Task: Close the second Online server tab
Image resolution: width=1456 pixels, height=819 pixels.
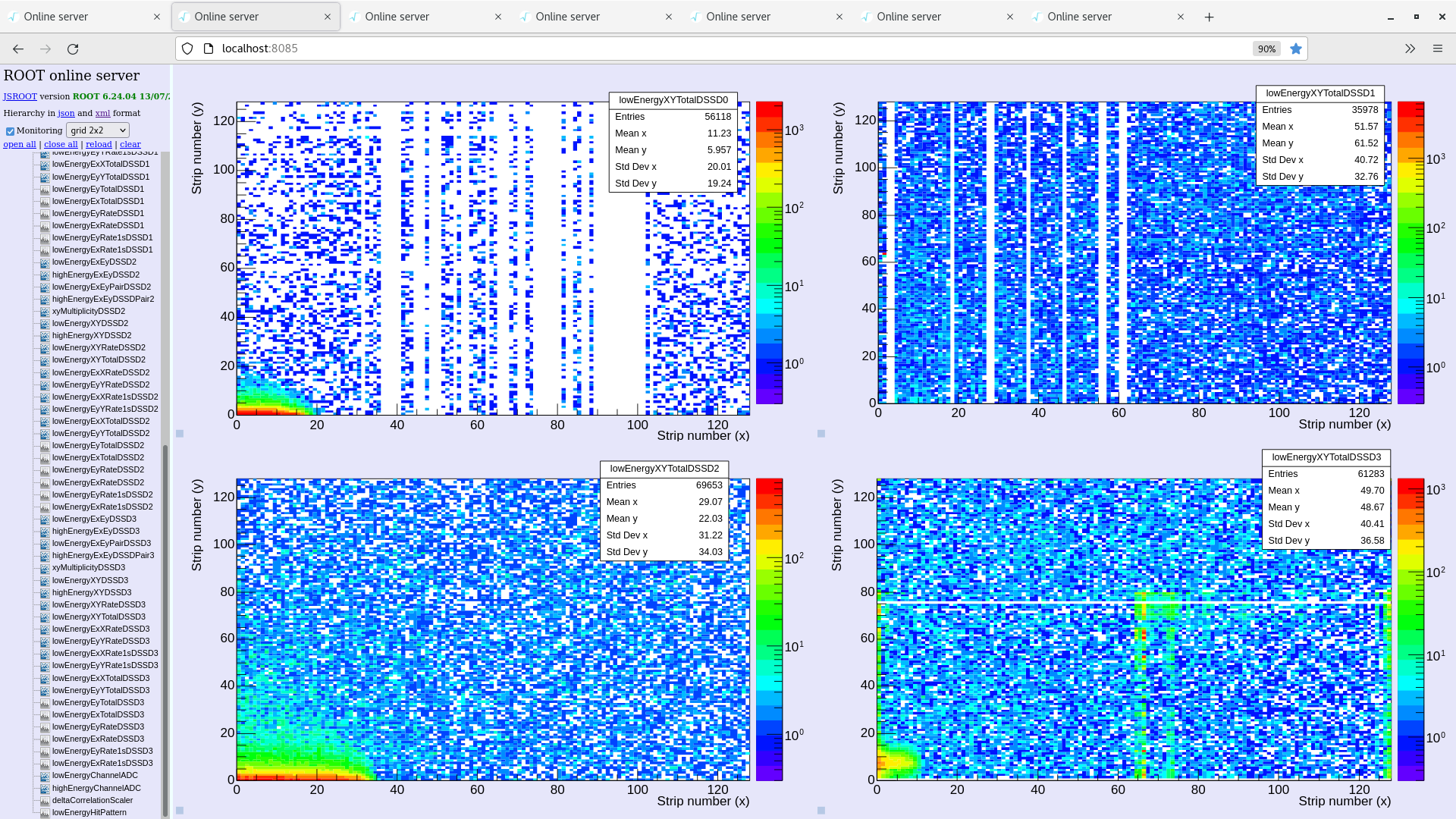Action: [328, 17]
